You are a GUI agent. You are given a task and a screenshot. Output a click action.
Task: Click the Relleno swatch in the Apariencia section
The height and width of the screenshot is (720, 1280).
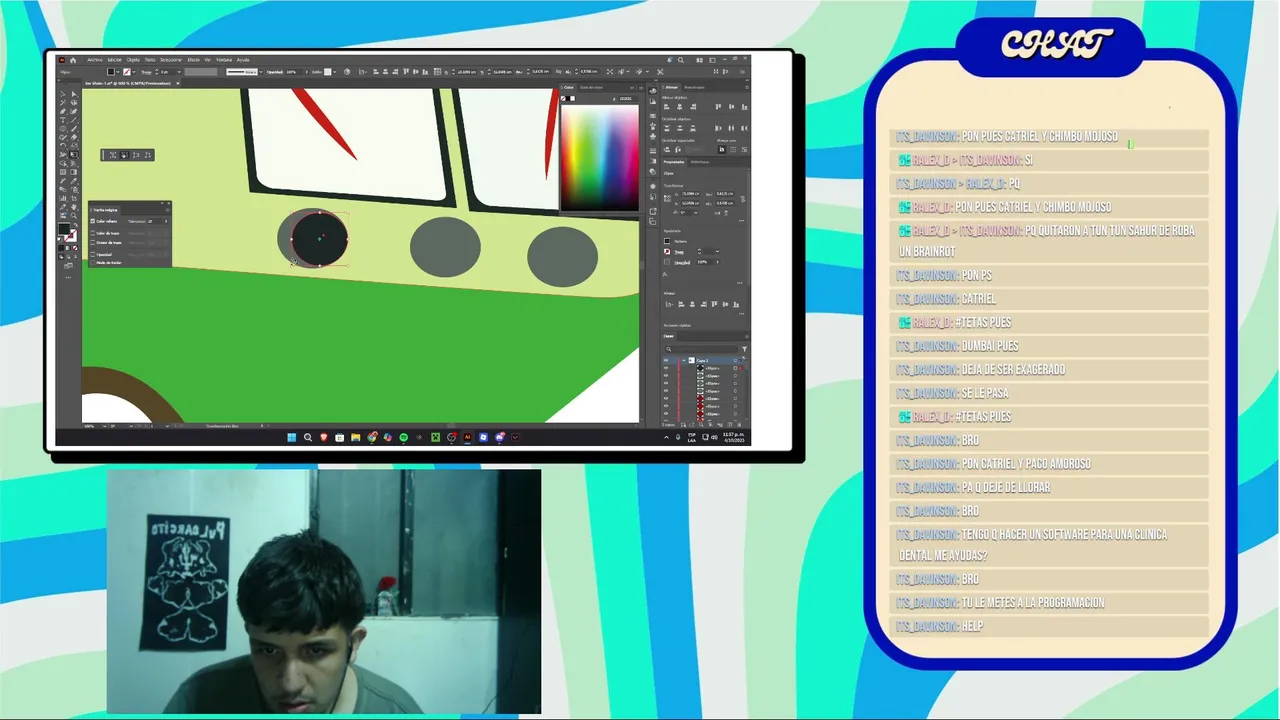point(667,241)
